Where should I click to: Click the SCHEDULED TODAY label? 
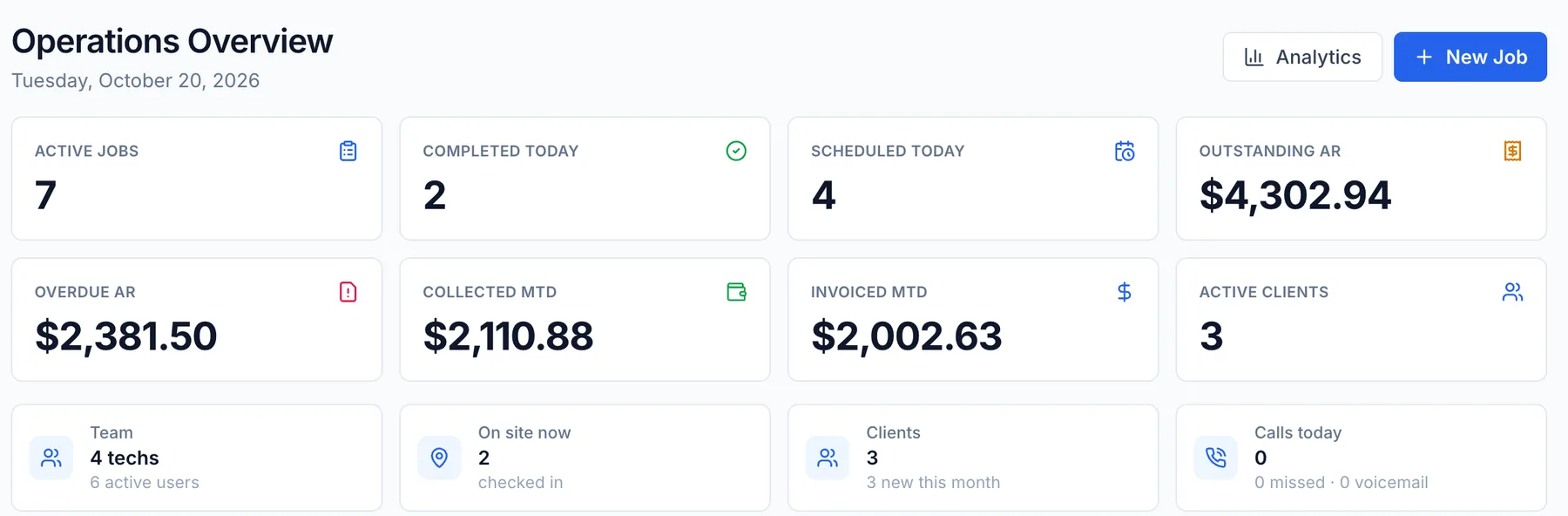coord(888,151)
